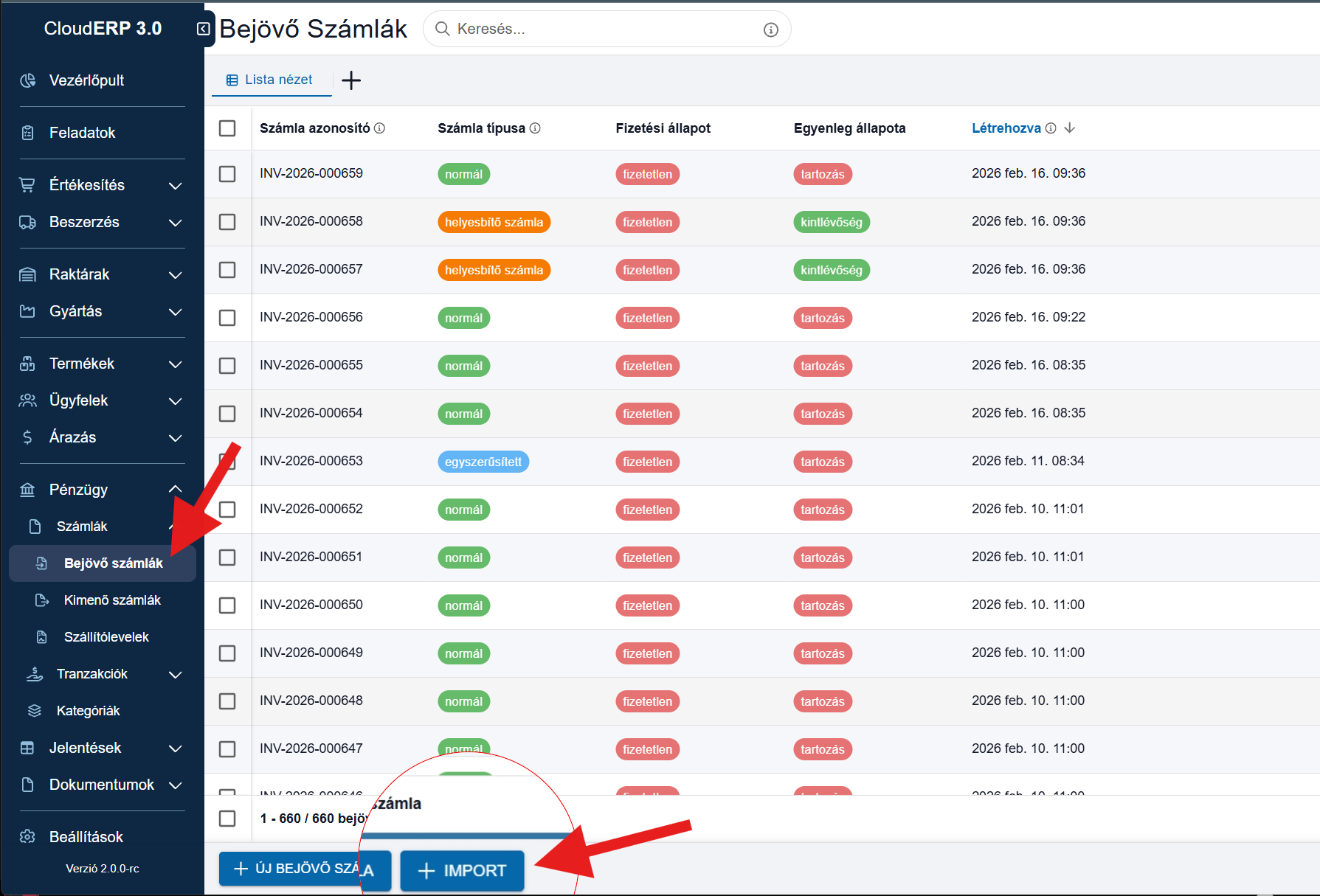Check the row INV-2026-000656 checkbox
The width and height of the screenshot is (1320, 896).
pyautogui.click(x=227, y=318)
